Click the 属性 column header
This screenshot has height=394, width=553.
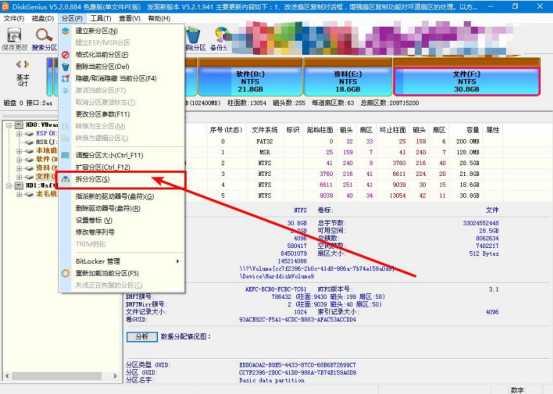point(493,130)
